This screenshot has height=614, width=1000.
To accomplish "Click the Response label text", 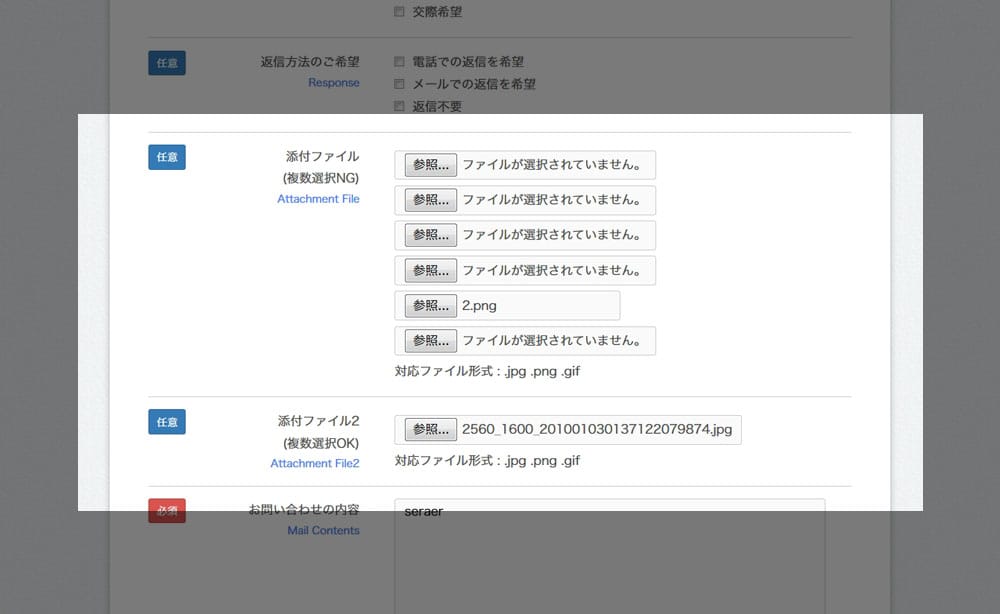I will tap(333, 83).
